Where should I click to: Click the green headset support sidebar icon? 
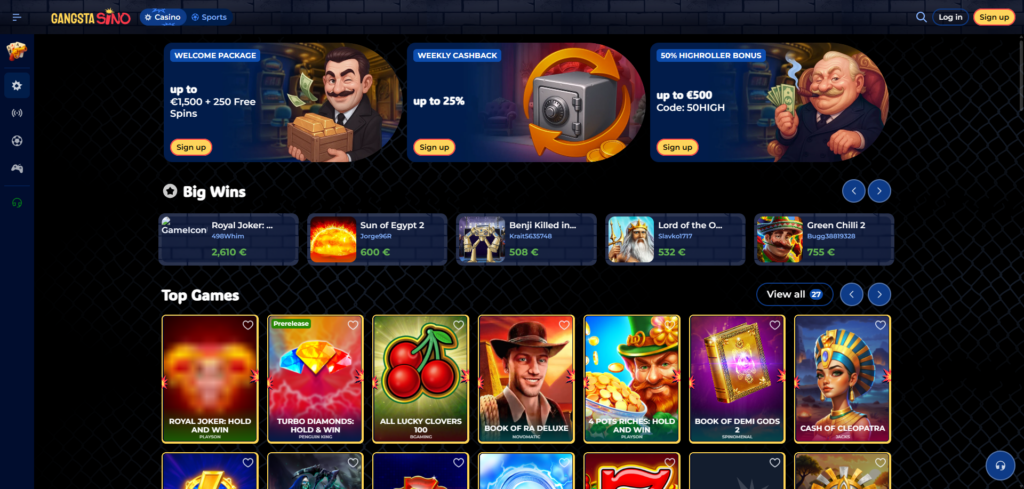coord(17,202)
